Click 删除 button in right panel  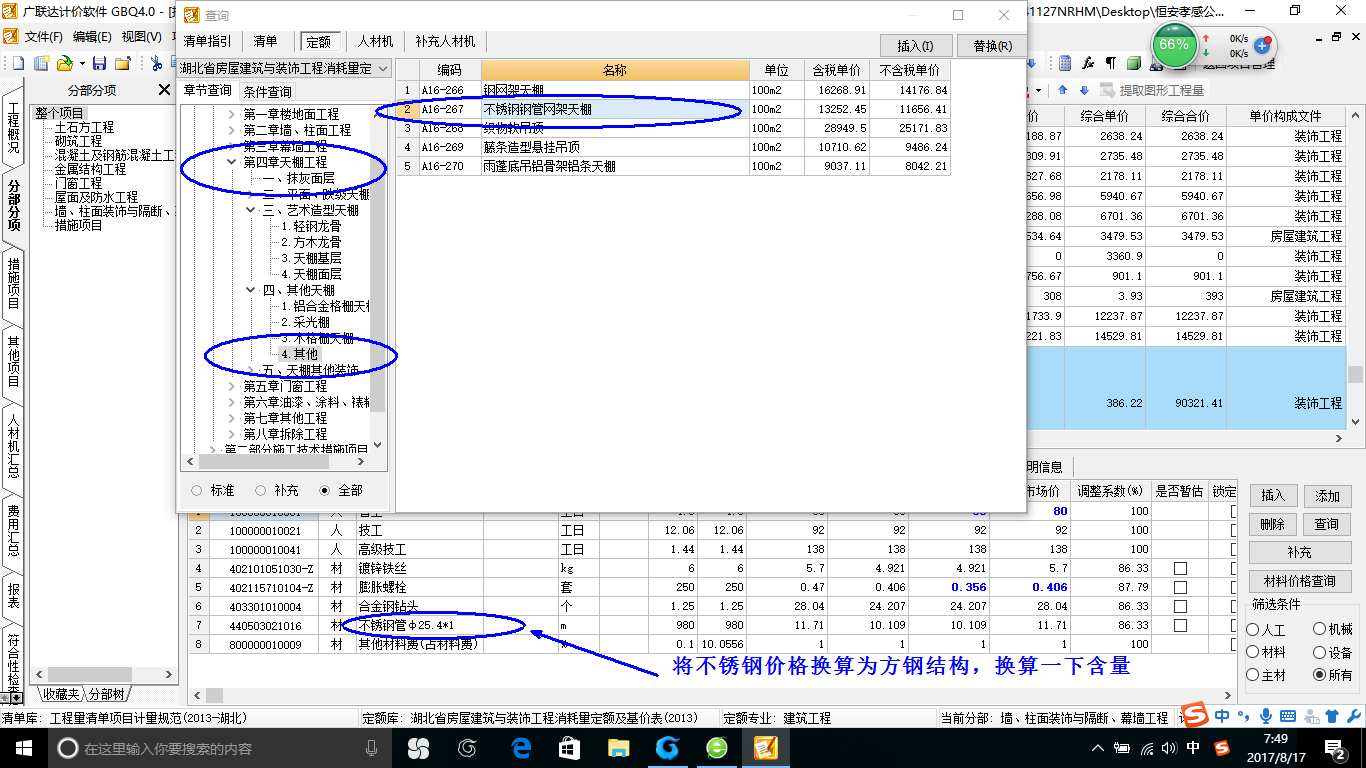click(1272, 524)
